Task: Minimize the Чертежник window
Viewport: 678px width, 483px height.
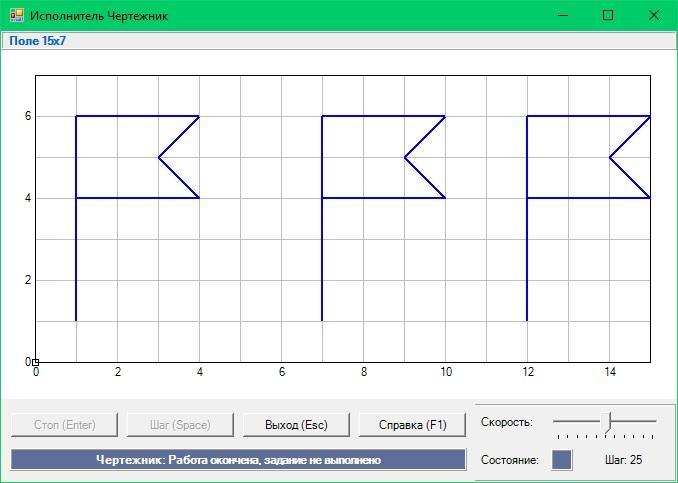Action: 563,16
